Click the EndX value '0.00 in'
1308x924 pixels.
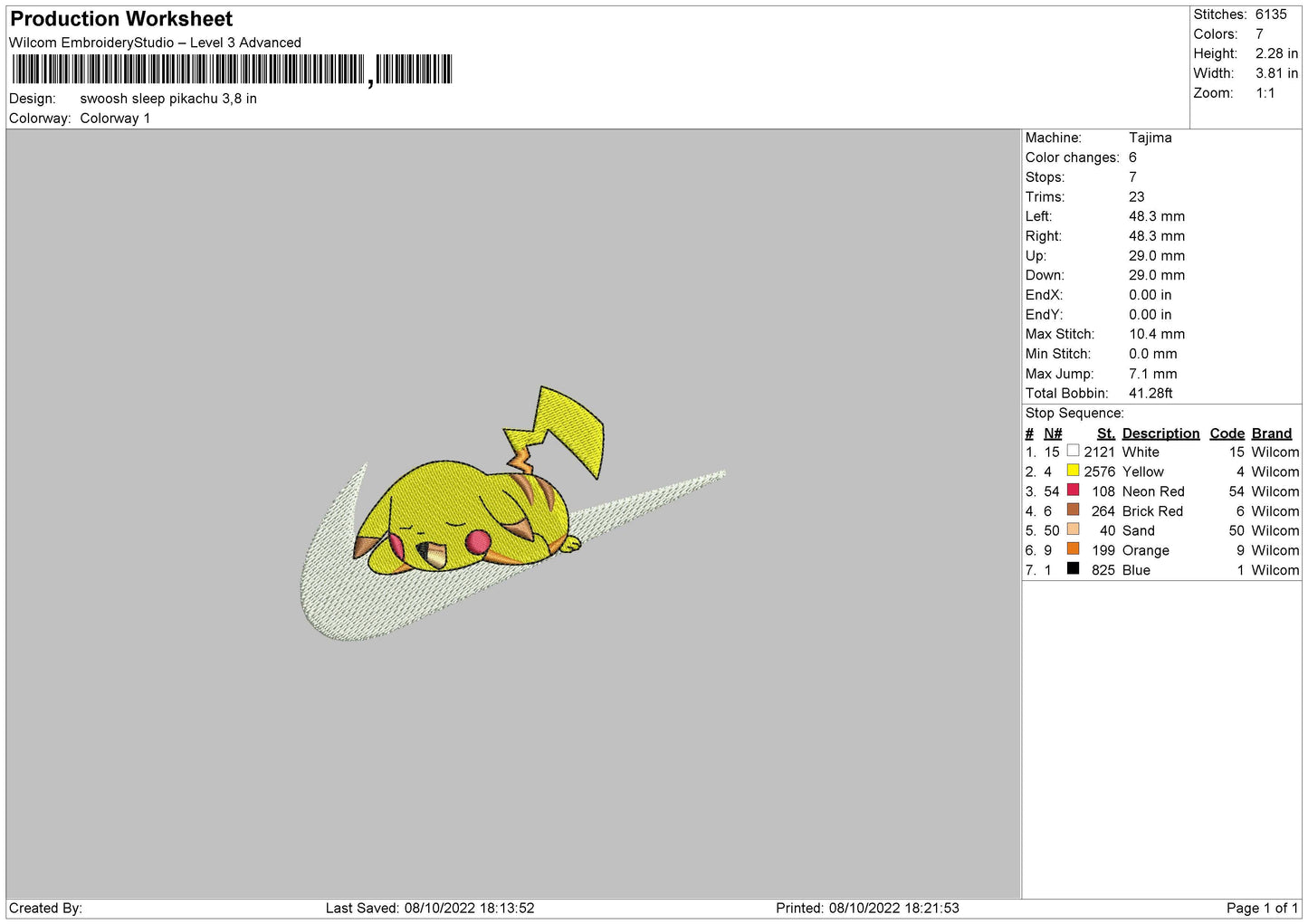1150,296
